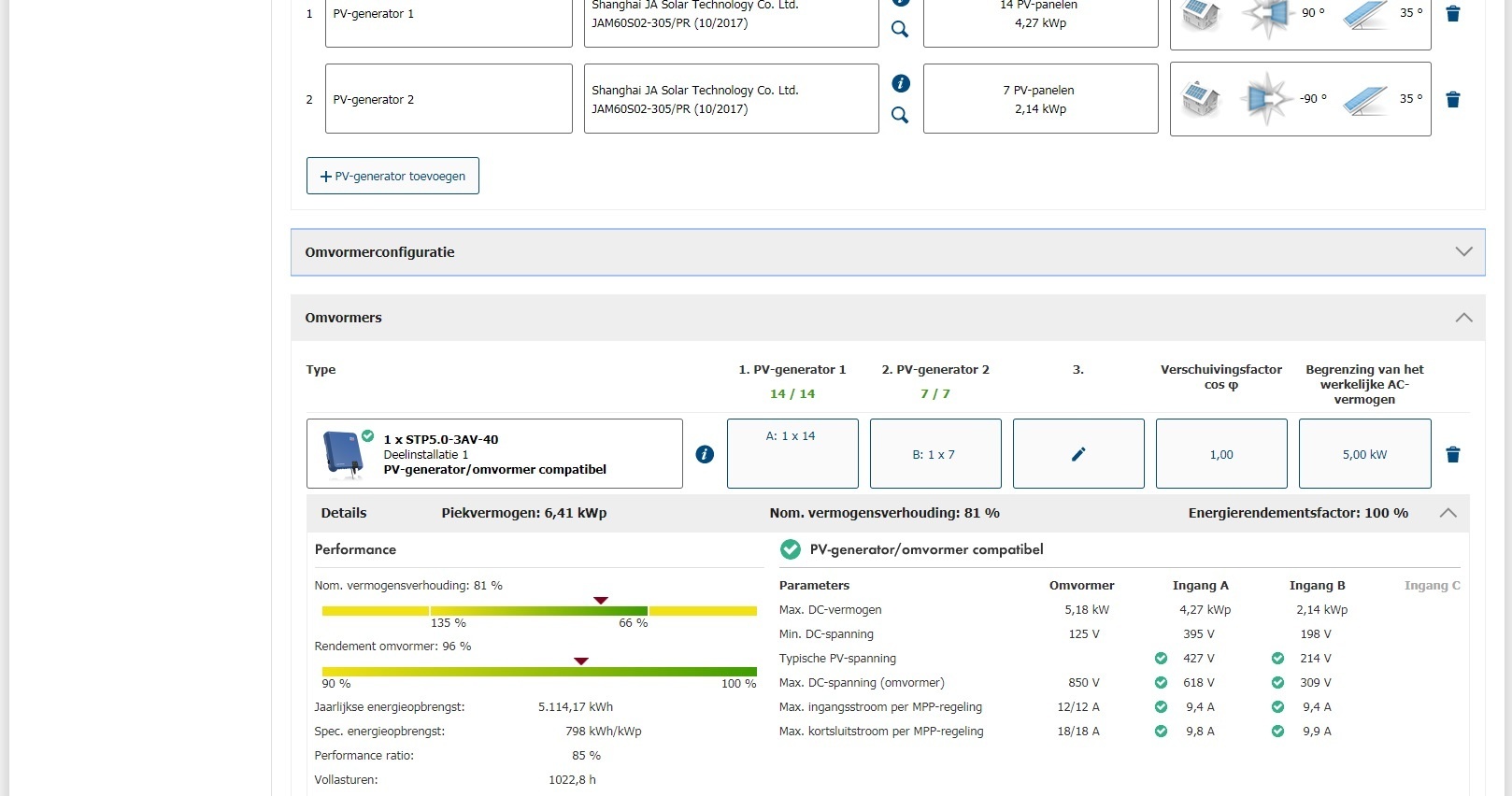
Task: Open the 'B: 1 x 7' string assignment
Action: tap(934, 454)
